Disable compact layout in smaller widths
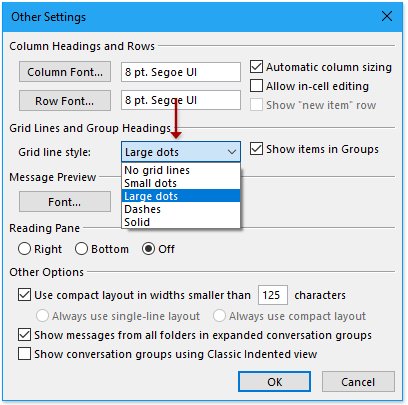Image resolution: width=408 pixels, height=405 pixels. 24,295
